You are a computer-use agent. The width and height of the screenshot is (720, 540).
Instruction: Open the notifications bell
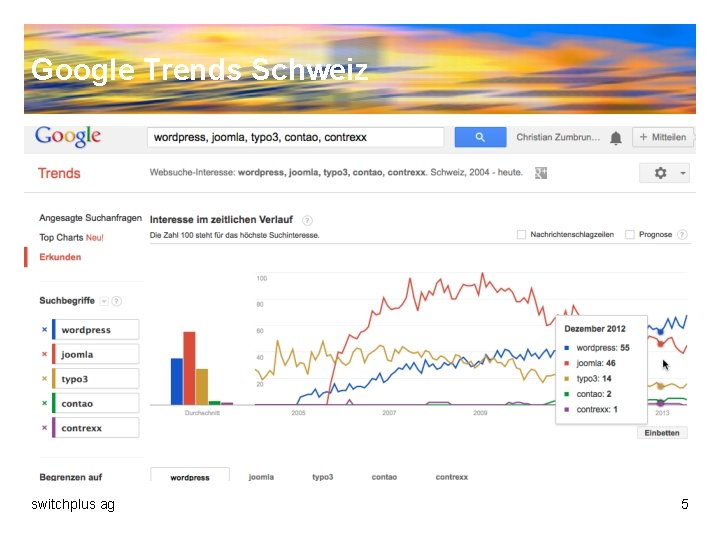click(616, 138)
